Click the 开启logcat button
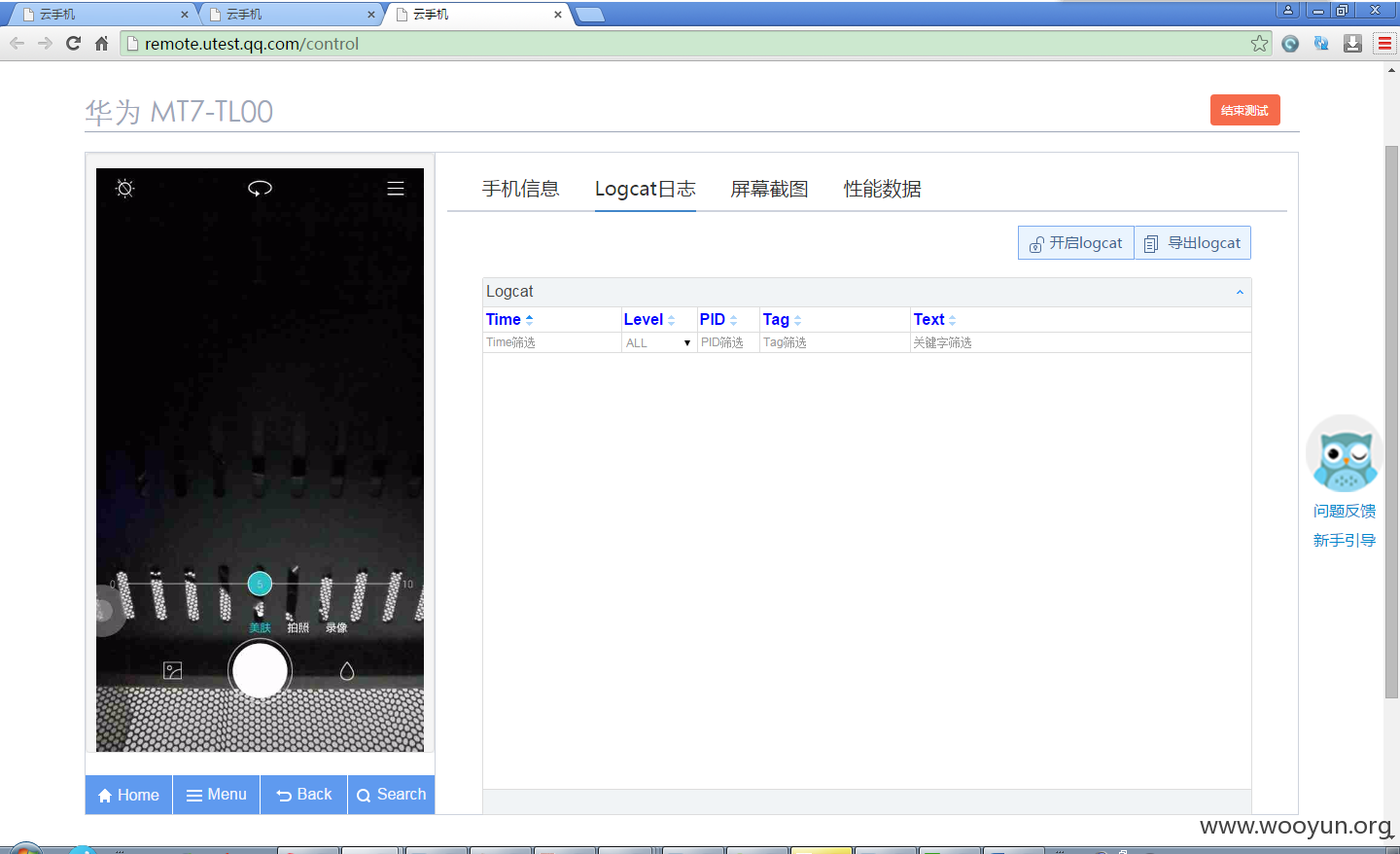This screenshot has width=1400, height=854. click(x=1076, y=243)
